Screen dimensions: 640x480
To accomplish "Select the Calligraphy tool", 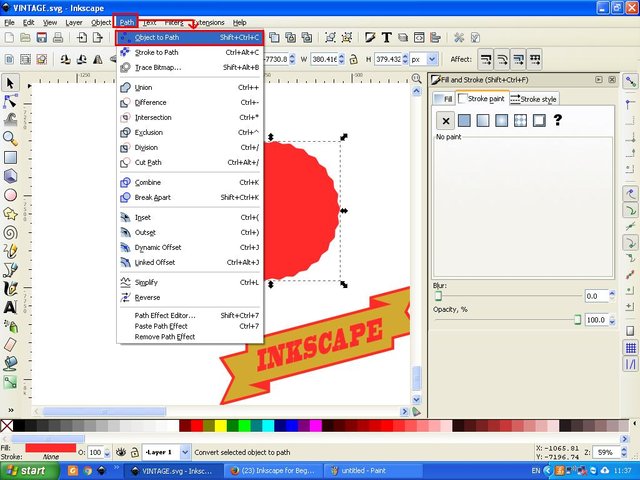I will point(10,289).
